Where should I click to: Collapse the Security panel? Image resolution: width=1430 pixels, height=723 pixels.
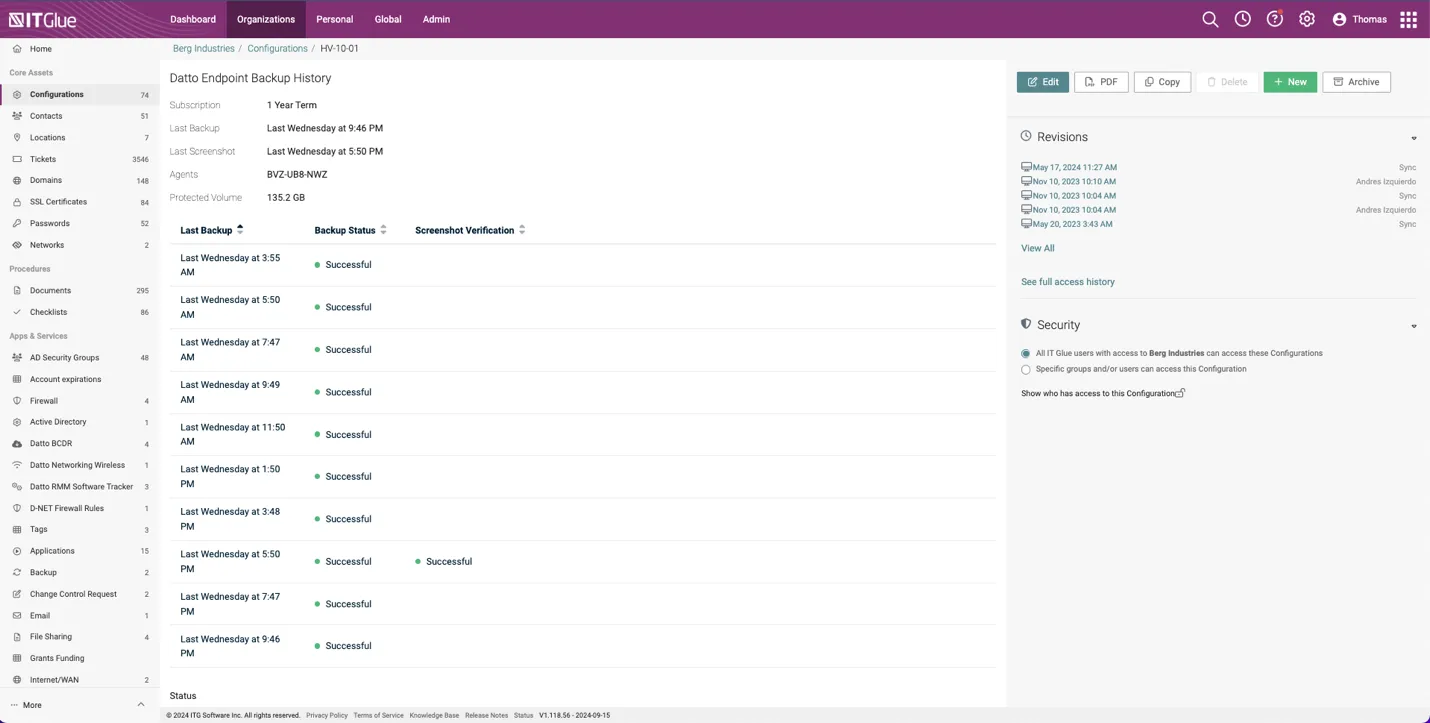tap(1413, 326)
